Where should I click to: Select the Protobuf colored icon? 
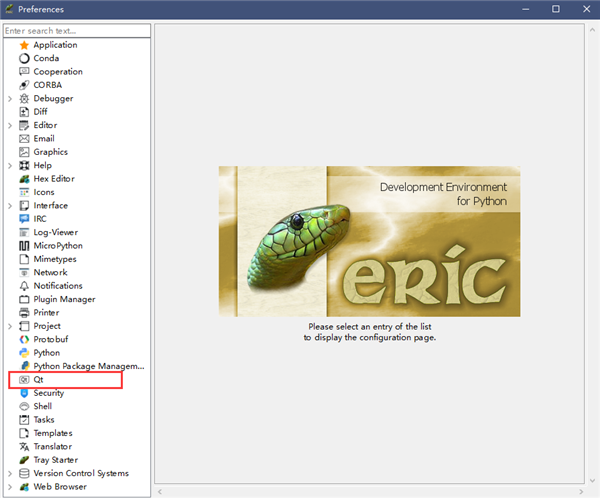[24, 340]
